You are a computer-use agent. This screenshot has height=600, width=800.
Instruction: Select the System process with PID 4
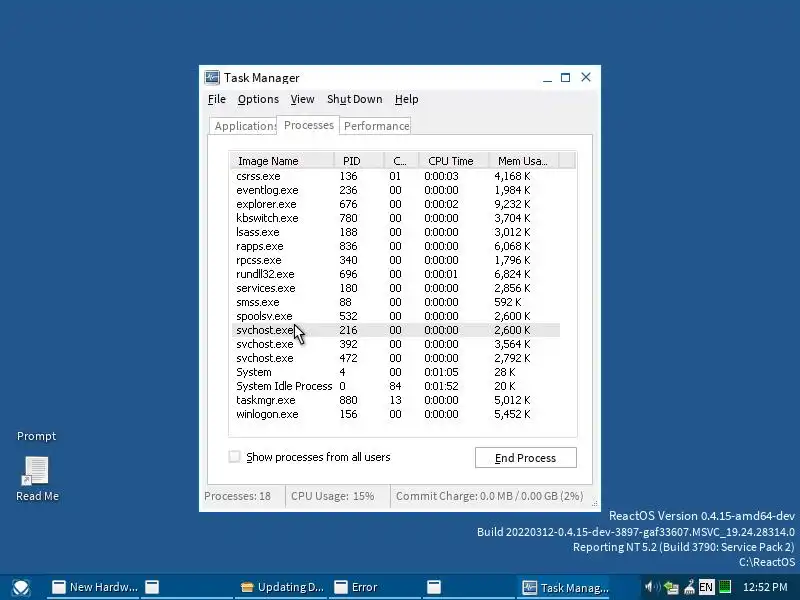pos(396,372)
